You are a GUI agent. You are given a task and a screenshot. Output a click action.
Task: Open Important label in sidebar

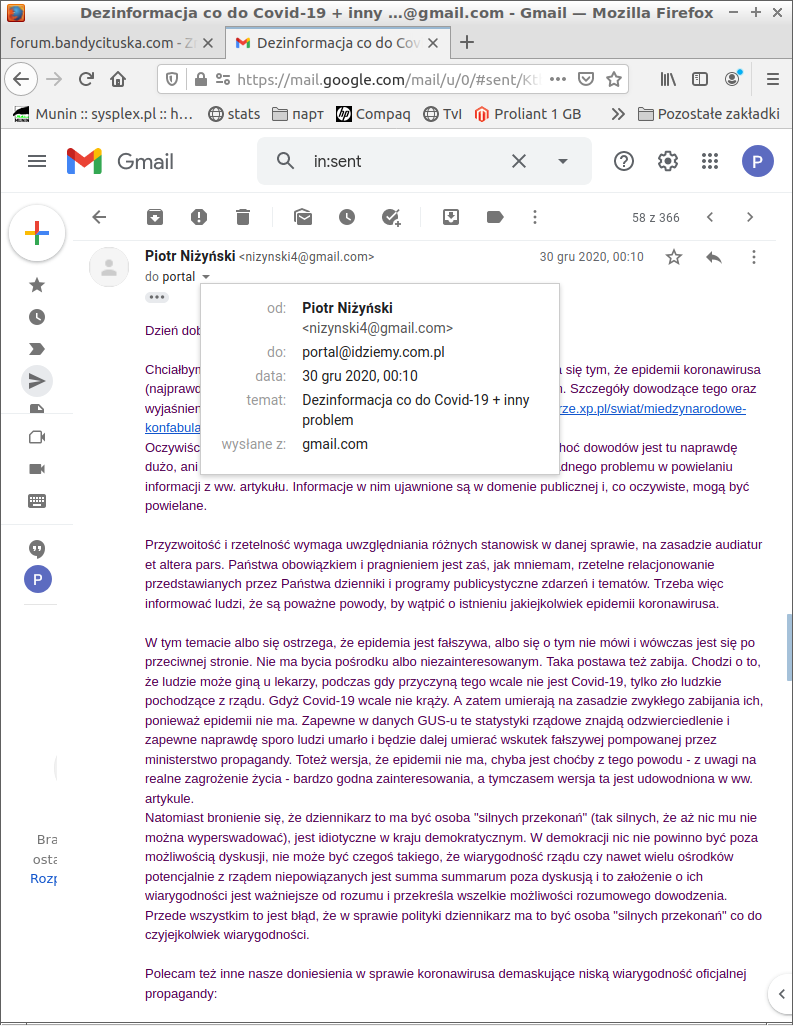coord(37,349)
